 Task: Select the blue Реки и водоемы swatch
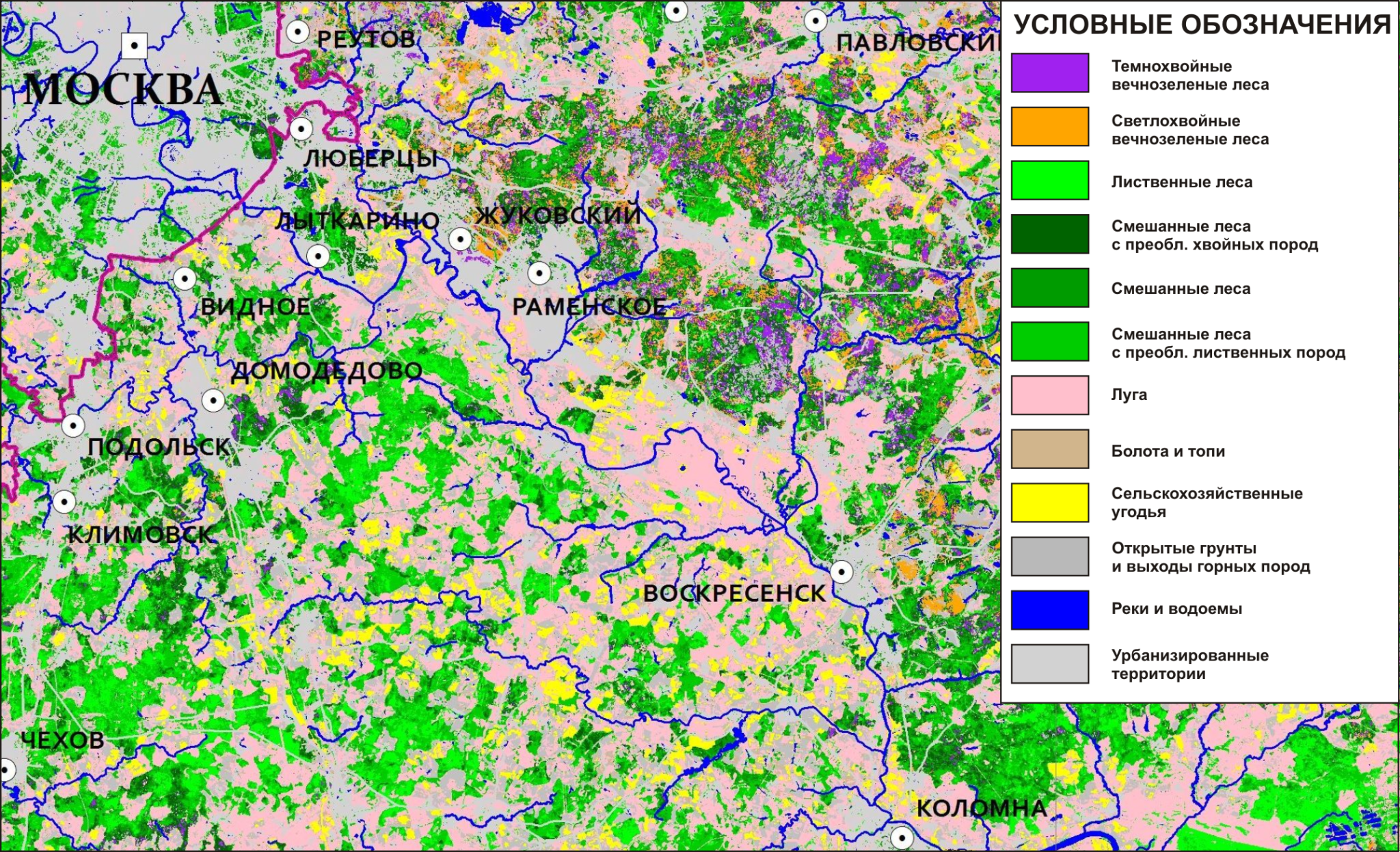1050,610
